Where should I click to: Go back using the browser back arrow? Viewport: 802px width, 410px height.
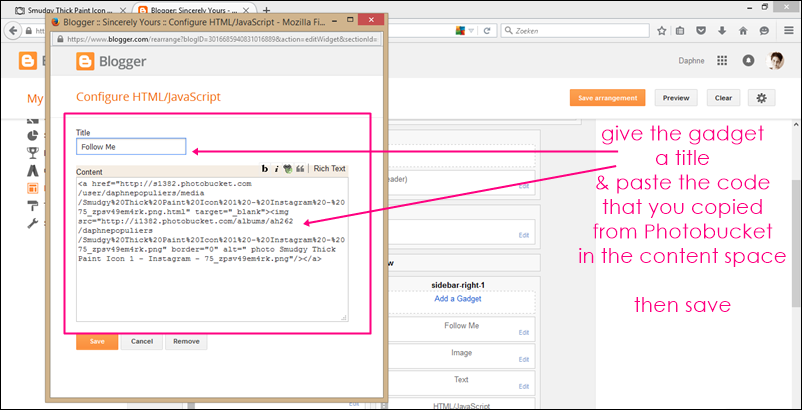click(13, 31)
